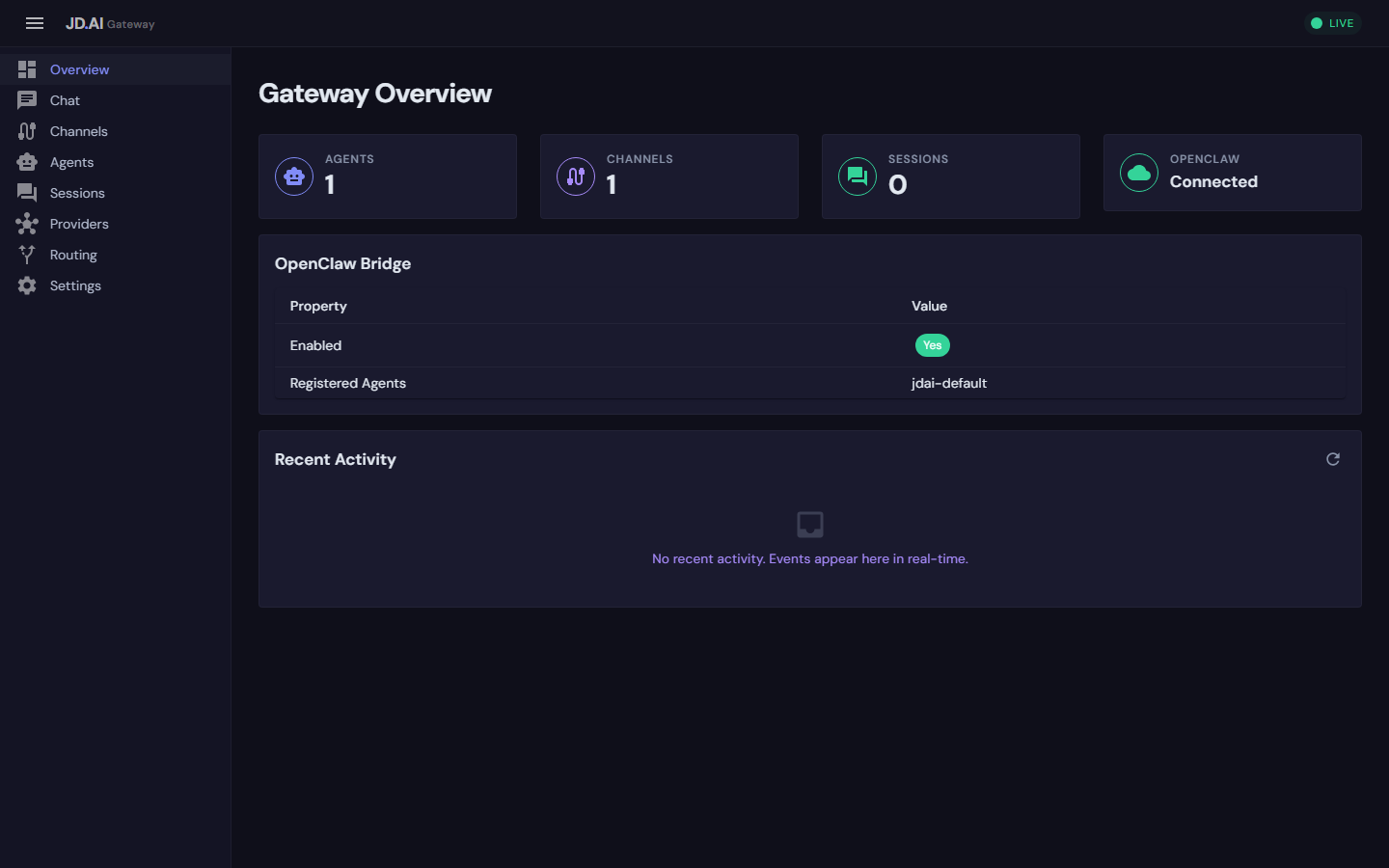This screenshot has height=868, width=1389.
Task: Click the Routing branch icon
Action: point(27,255)
